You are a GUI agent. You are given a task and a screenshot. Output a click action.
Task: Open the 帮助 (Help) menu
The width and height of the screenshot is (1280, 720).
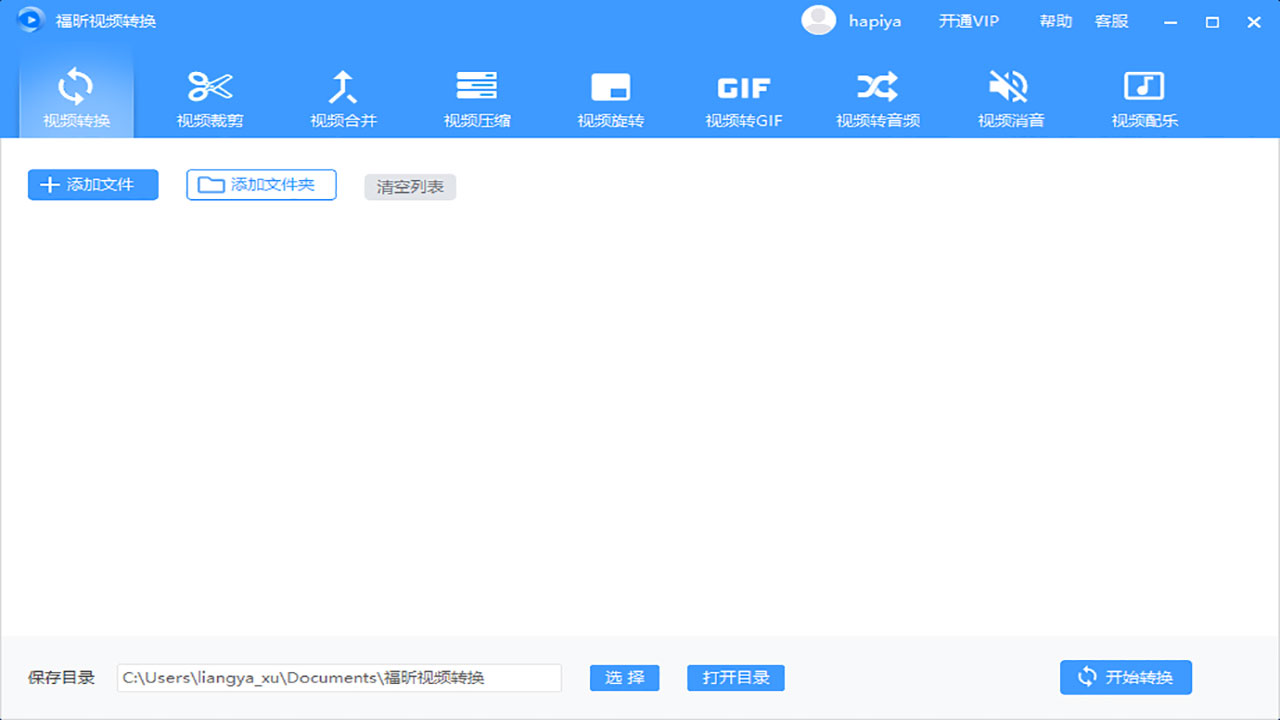(x=1055, y=20)
